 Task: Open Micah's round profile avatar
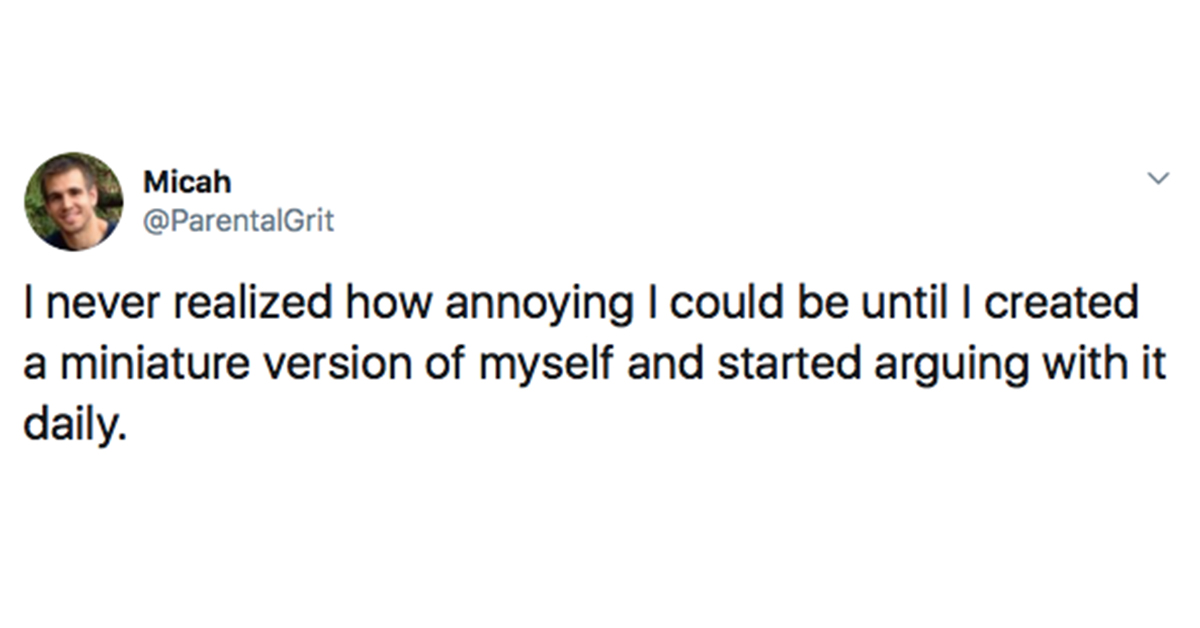(73, 201)
